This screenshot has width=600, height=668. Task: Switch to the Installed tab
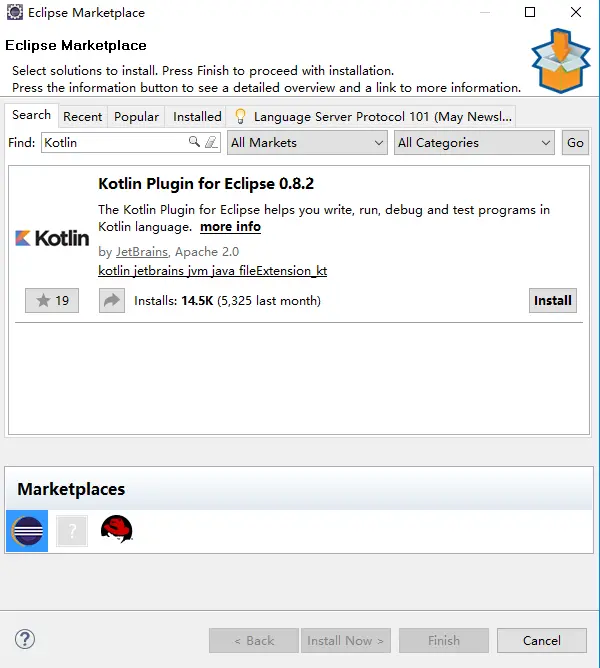[197, 117]
